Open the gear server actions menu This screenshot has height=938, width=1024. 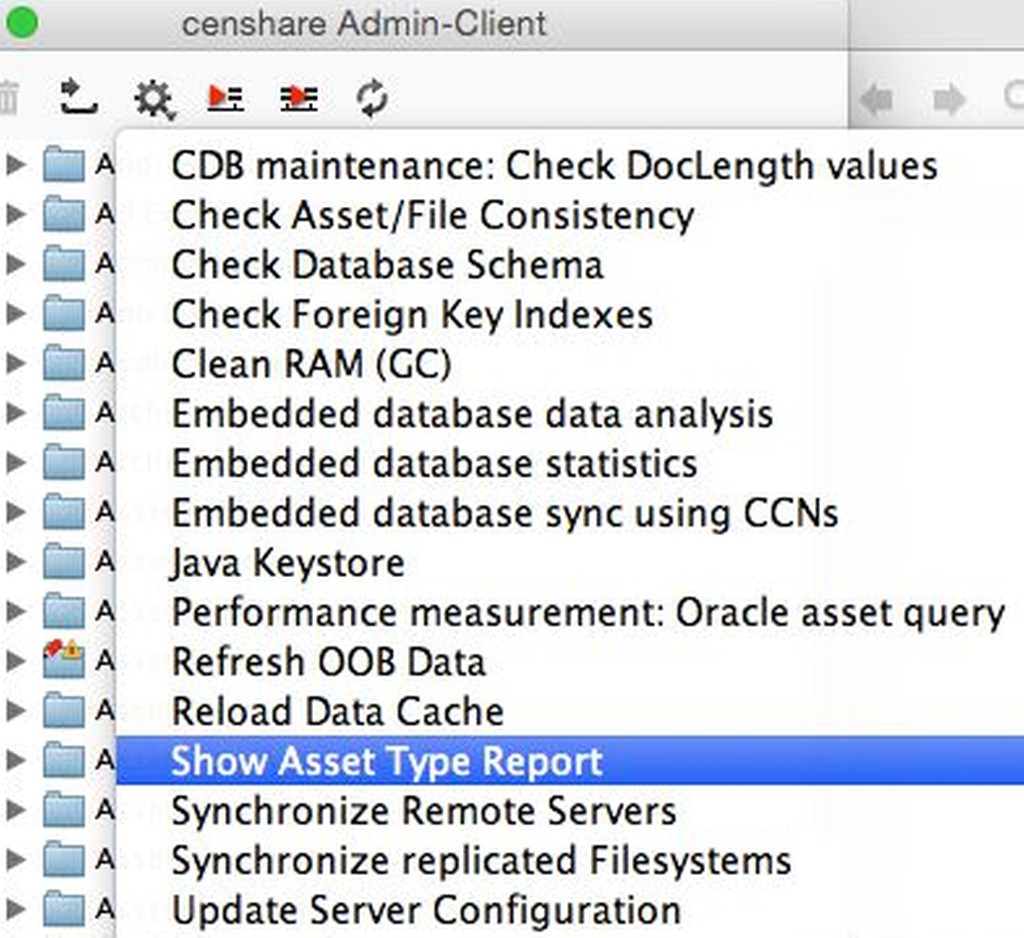(155, 98)
